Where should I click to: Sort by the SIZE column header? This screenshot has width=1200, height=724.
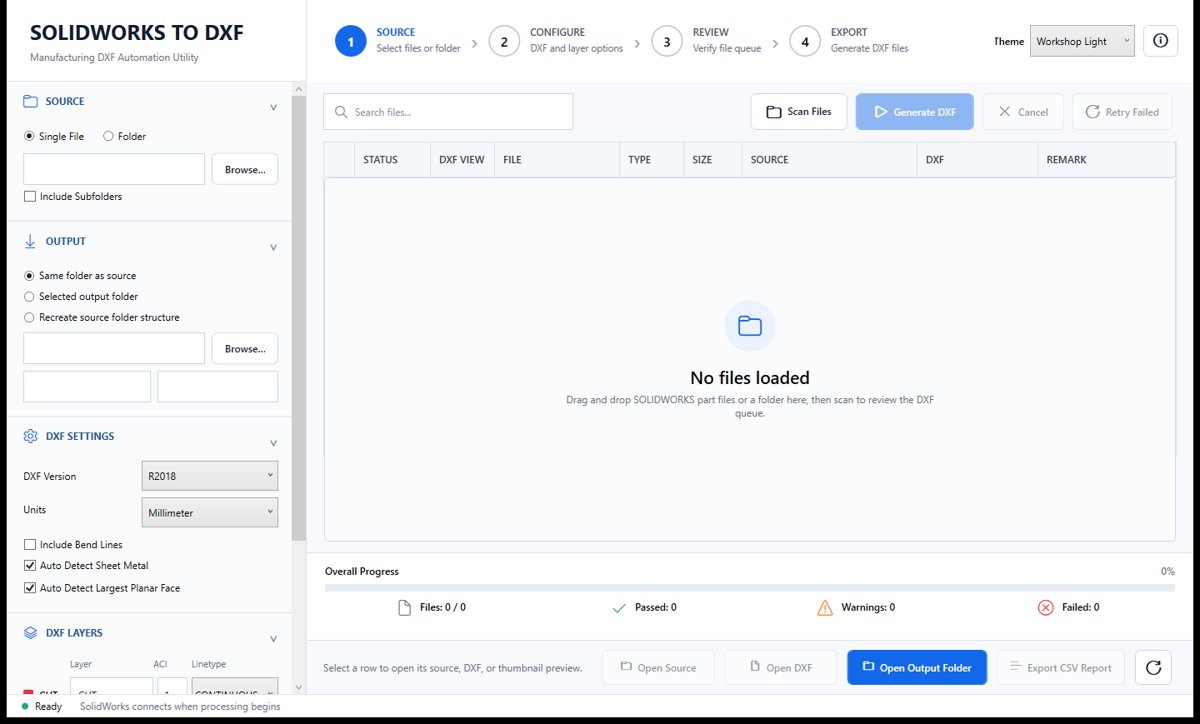[x=713, y=160]
